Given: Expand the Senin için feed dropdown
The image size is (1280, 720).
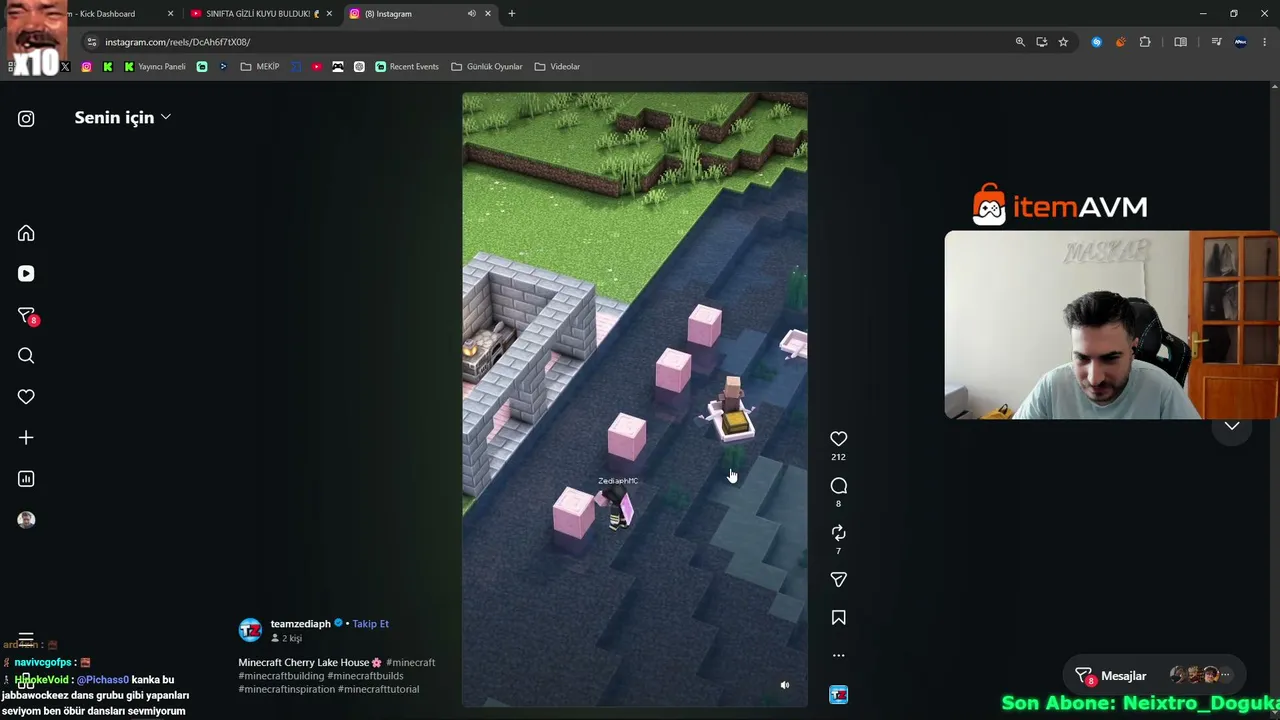Looking at the screenshot, I should 123,118.
